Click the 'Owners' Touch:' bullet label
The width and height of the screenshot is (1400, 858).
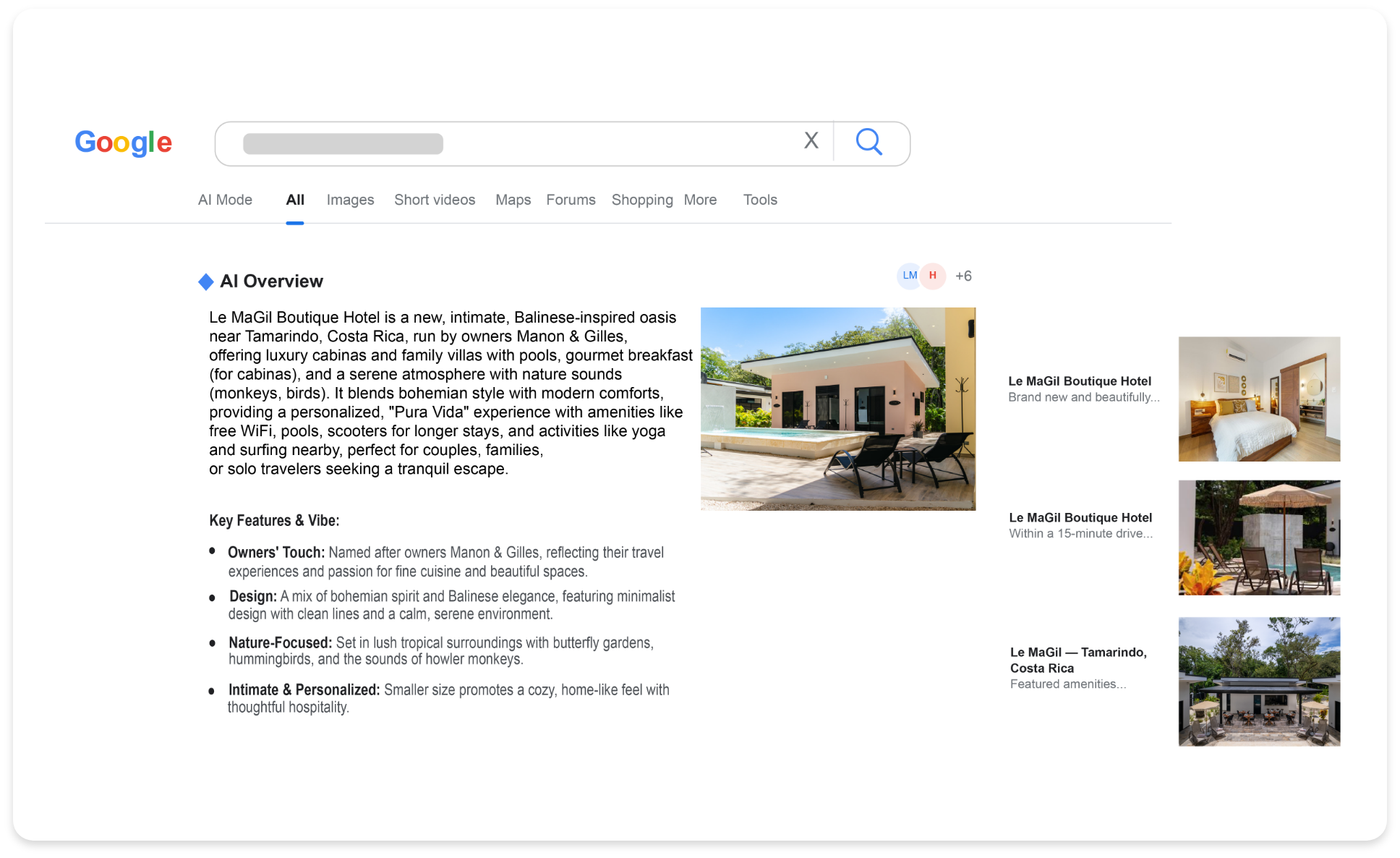pyautogui.click(x=276, y=553)
